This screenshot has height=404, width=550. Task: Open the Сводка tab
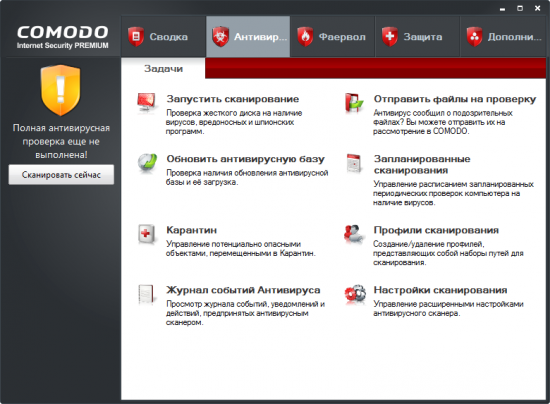(163, 36)
